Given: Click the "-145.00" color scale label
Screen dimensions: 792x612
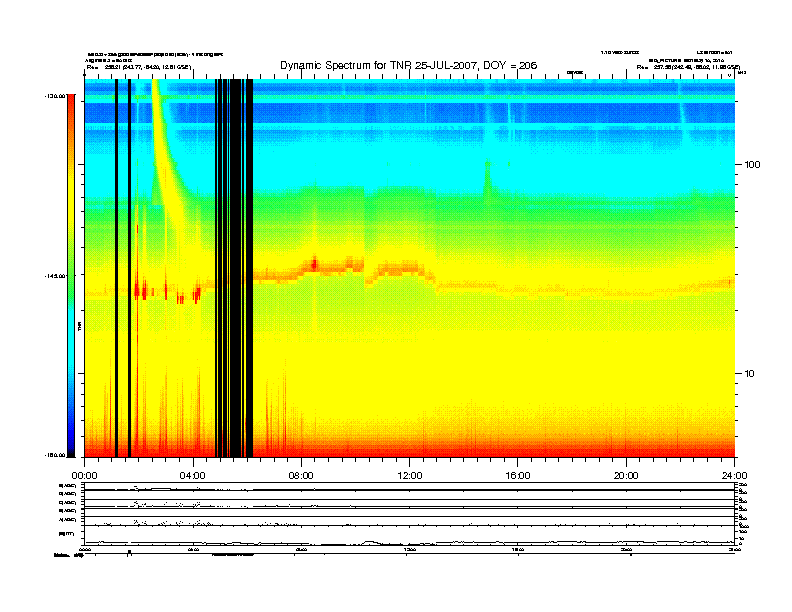Looking at the screenshot, I should tap(55, 276).
